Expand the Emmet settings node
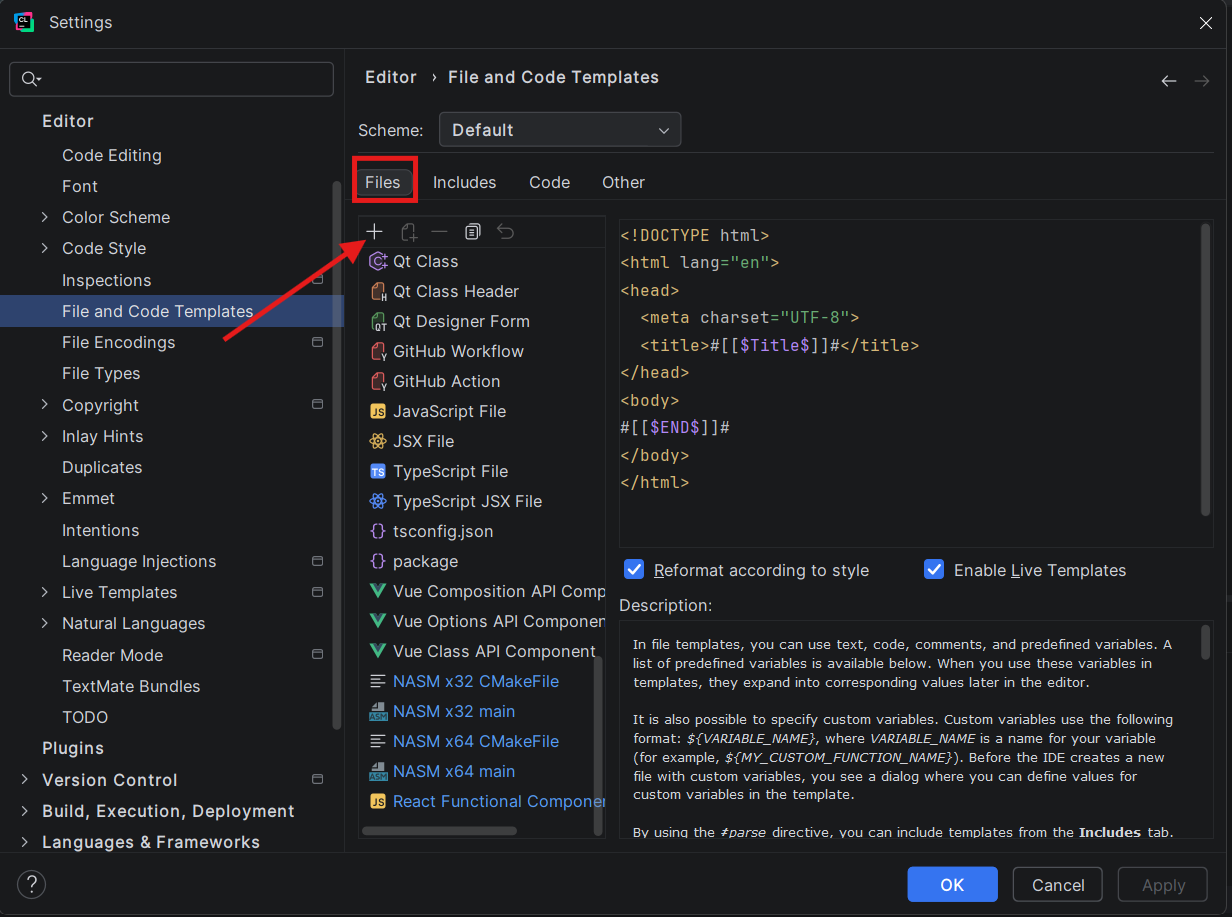The image size is (1232, 917). point(44,498)
